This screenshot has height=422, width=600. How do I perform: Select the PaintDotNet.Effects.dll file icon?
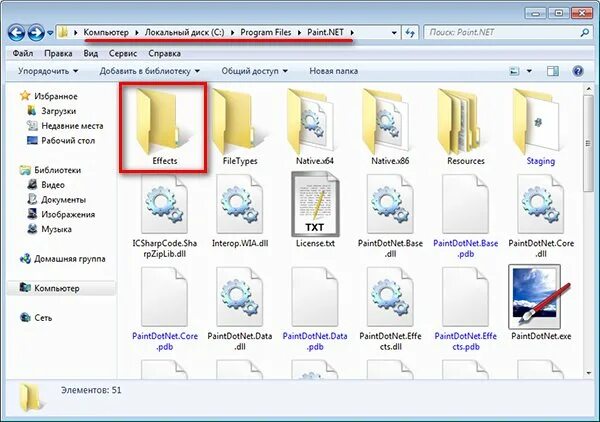coord(390,297)
